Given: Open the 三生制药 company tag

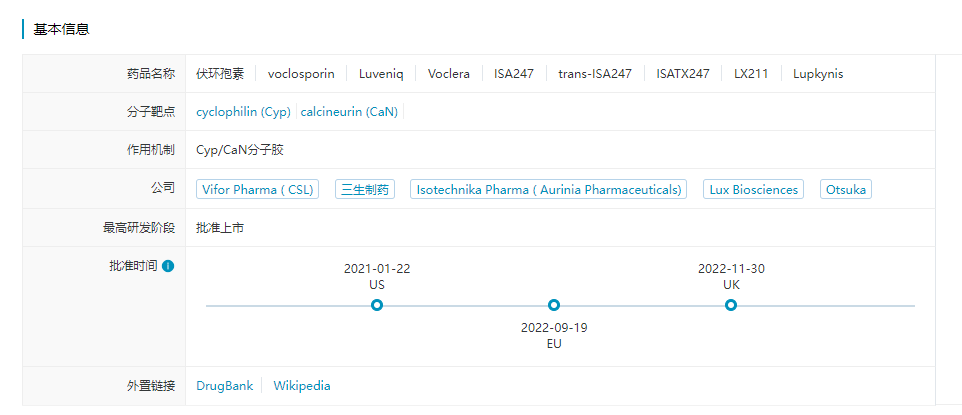Looking at the screenshot, I should click(364, 189).
